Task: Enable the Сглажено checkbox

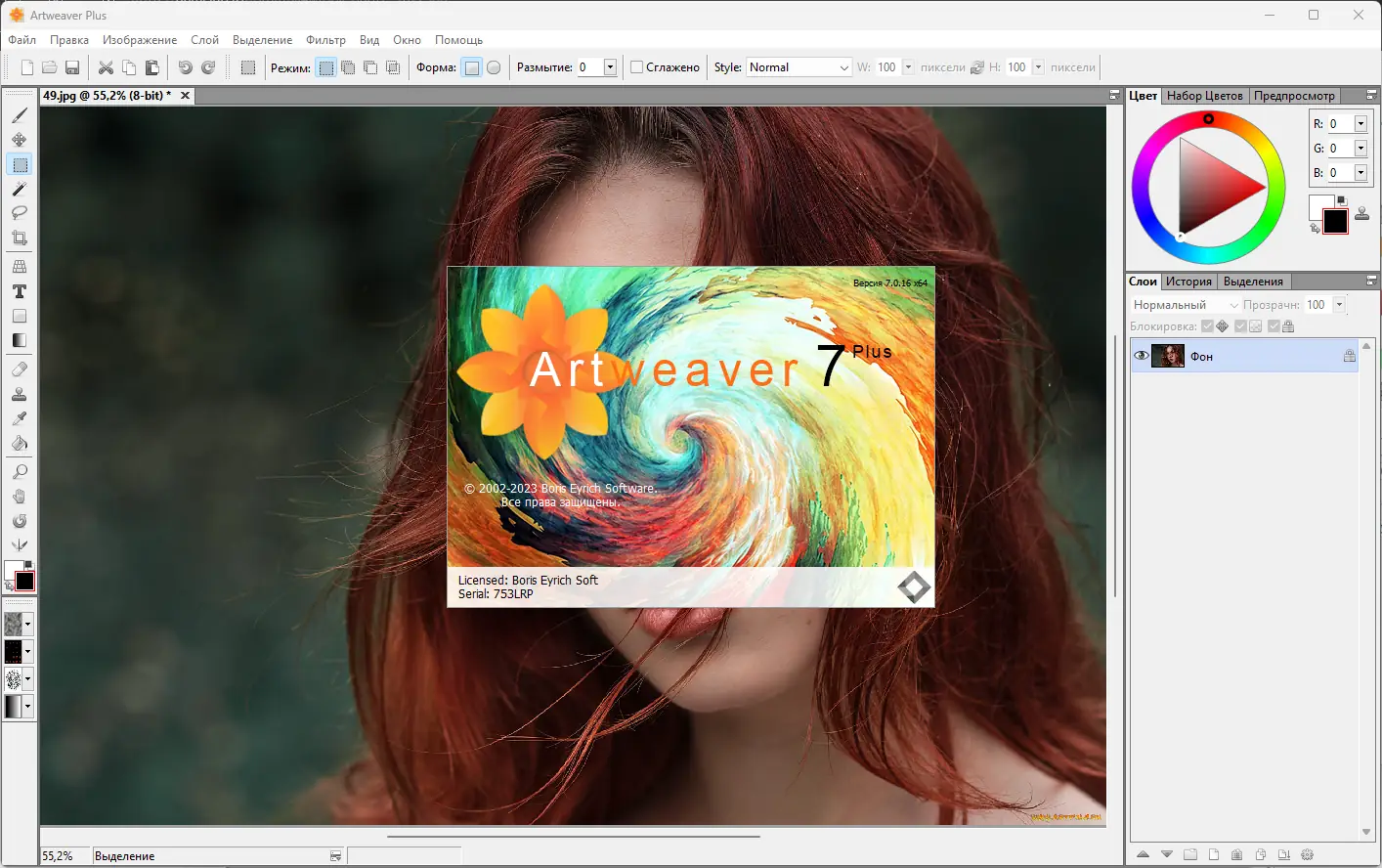Action: (637, 66)
